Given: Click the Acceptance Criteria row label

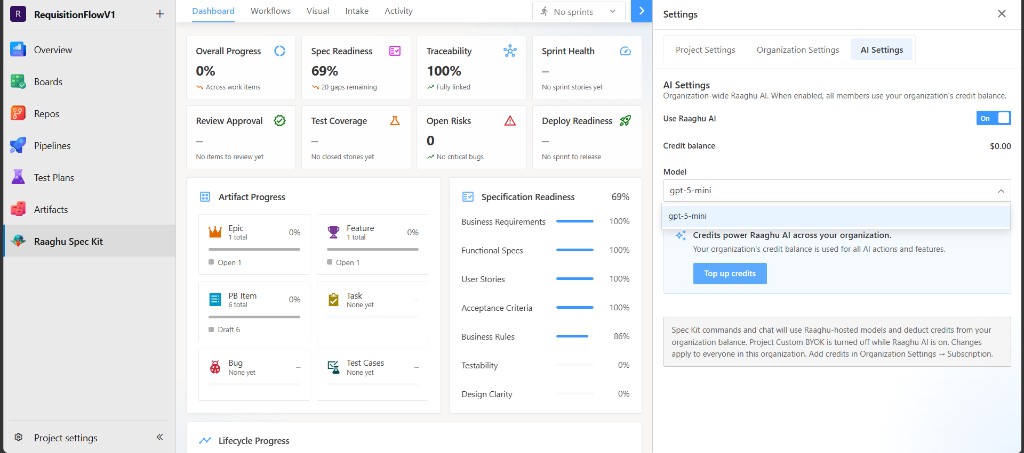Looking at the screenshot, I should click(x=496, y=308).
